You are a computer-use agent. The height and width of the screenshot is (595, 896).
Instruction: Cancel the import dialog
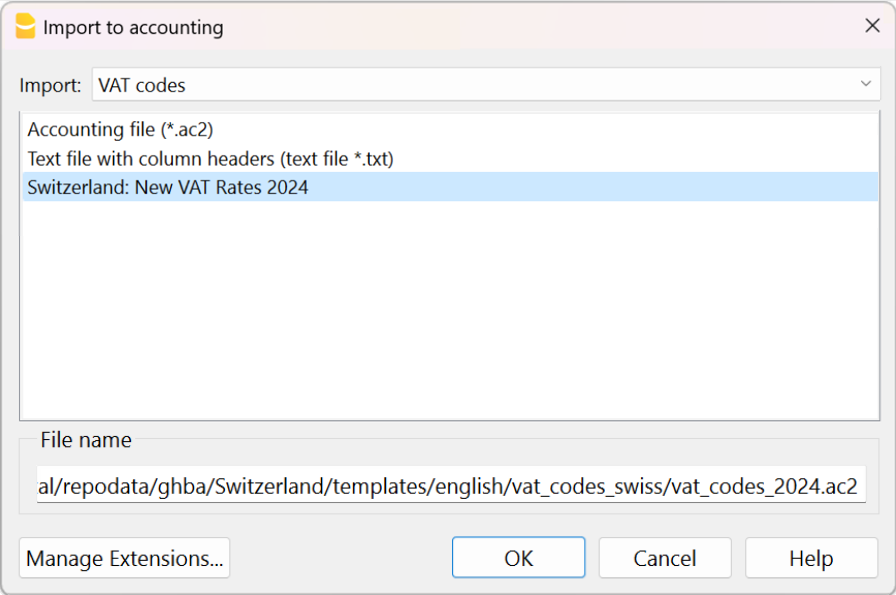tap(664, 558)
